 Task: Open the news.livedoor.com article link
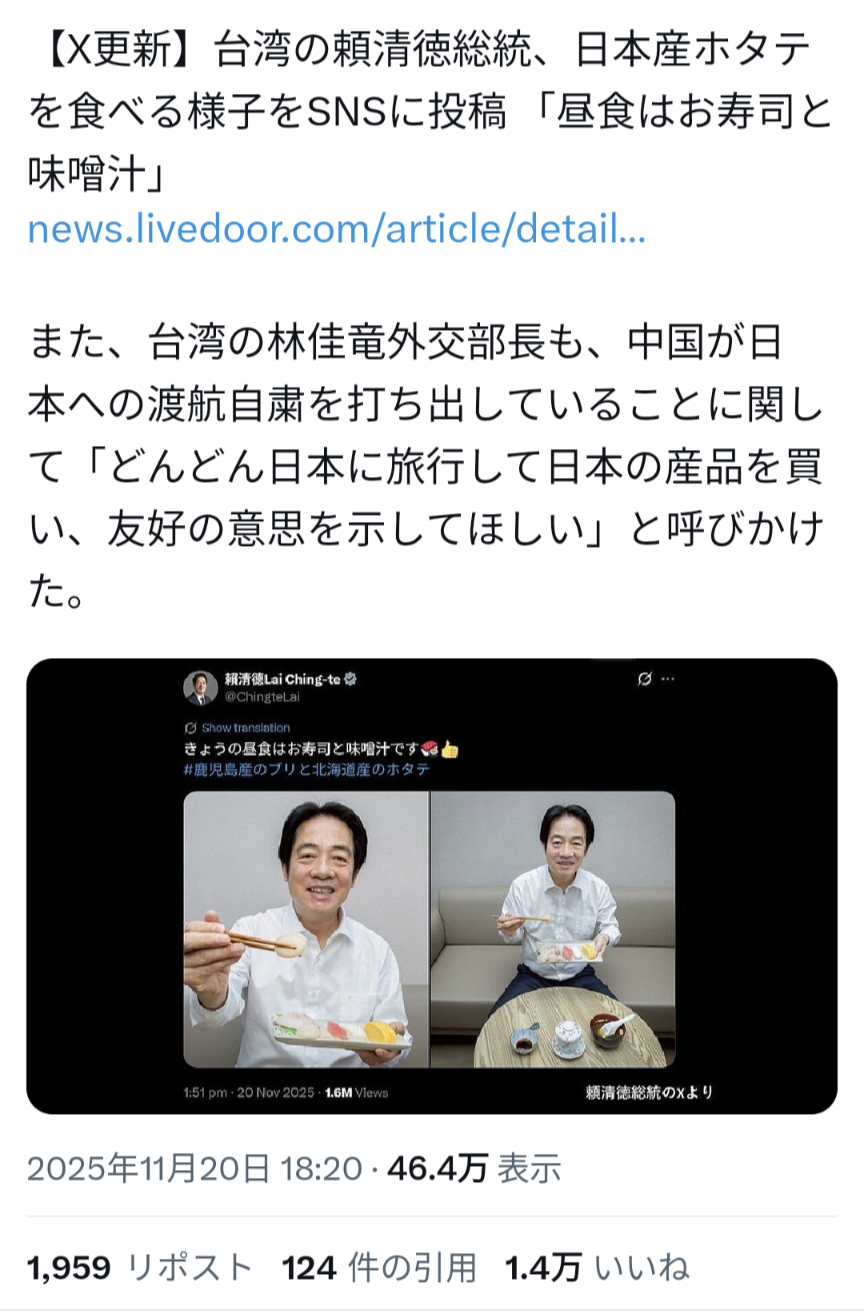pos(337,231)
